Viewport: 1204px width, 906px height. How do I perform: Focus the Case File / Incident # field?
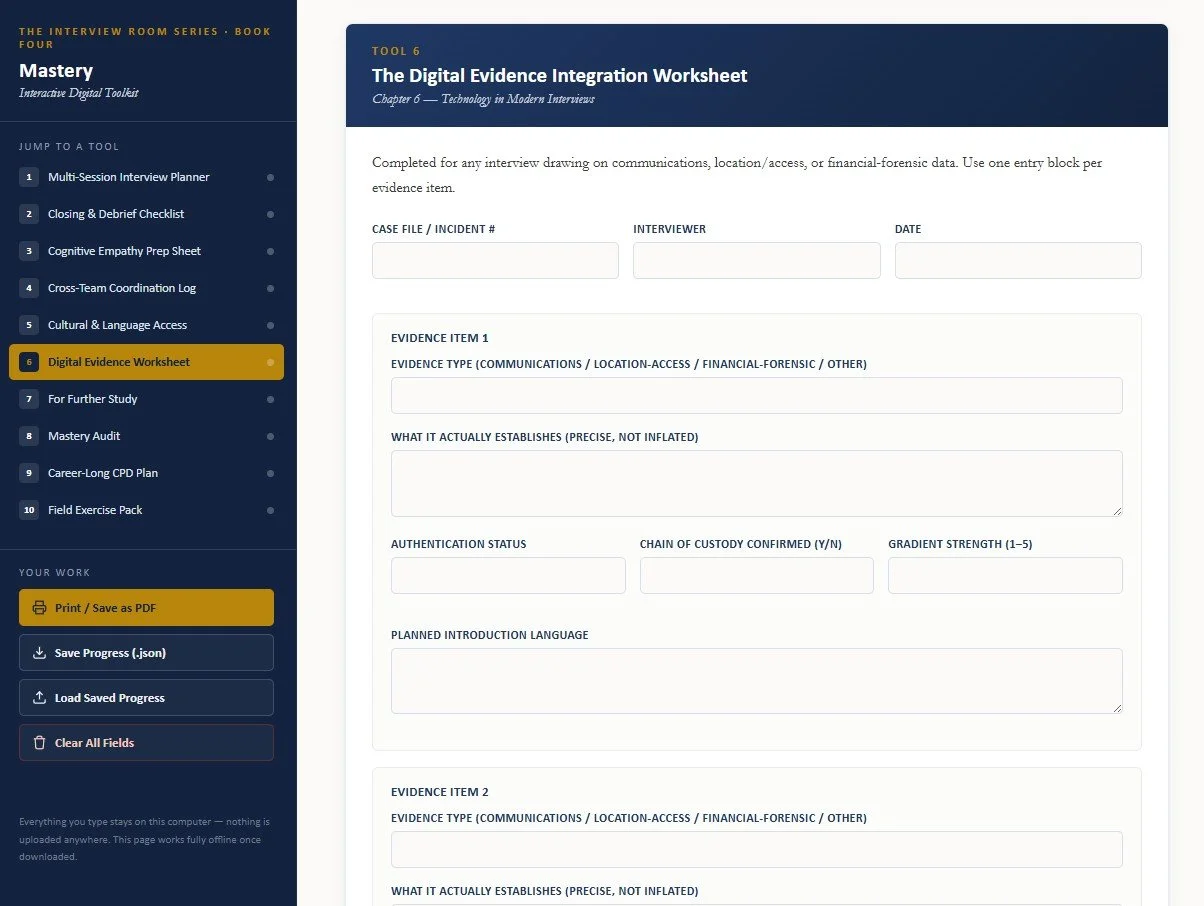click(495, 260)
